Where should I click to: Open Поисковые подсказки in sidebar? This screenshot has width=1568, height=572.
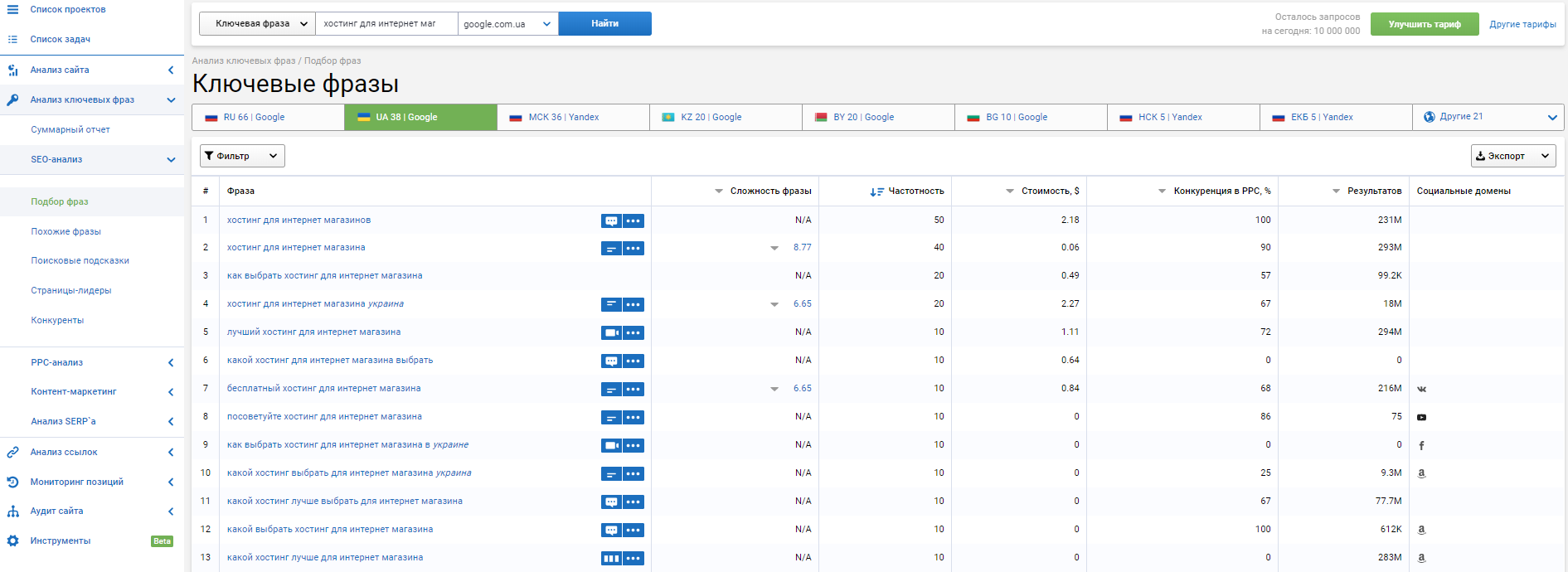coord(80,261)
